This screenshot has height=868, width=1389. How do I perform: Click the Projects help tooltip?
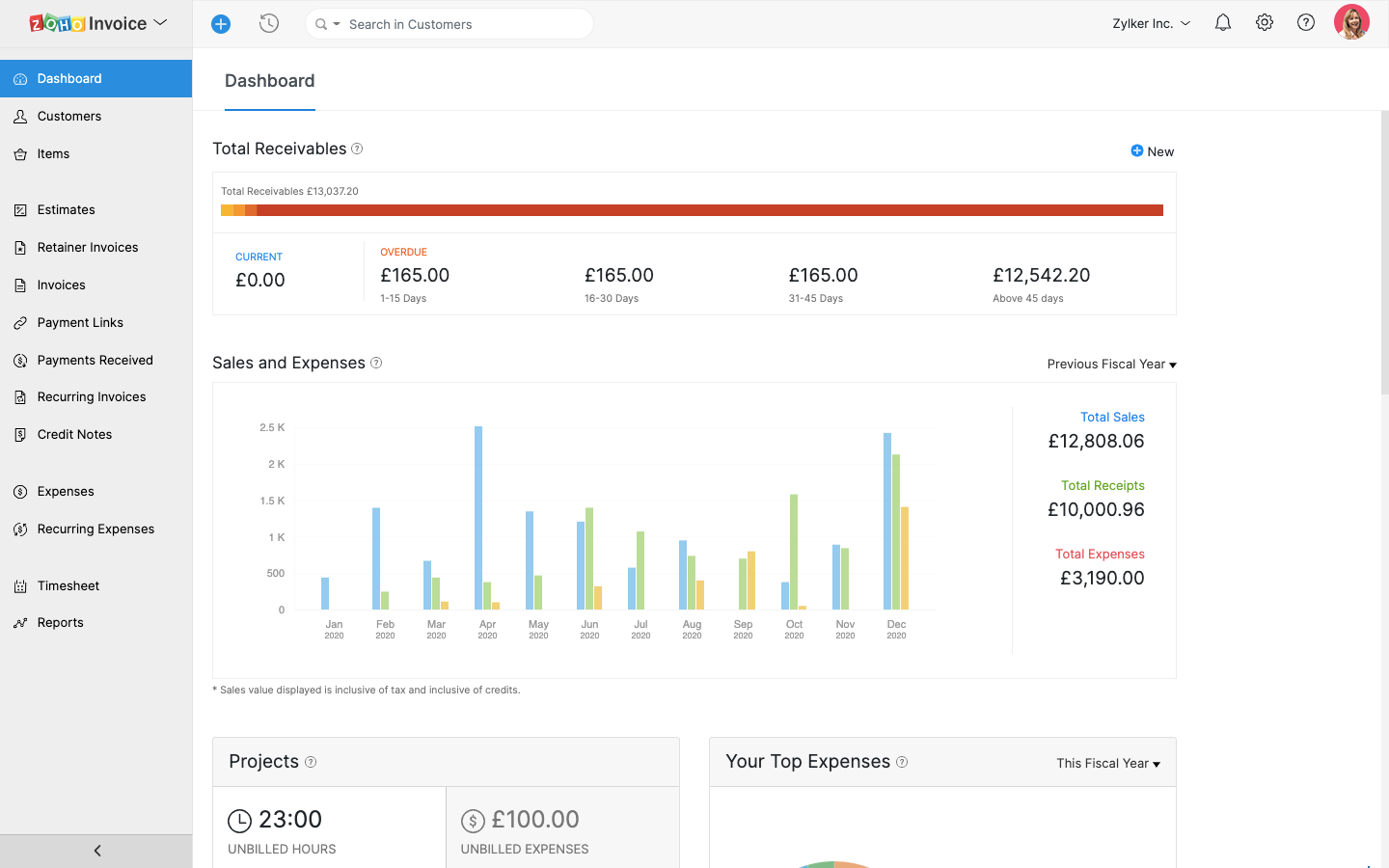coord(310,762)
